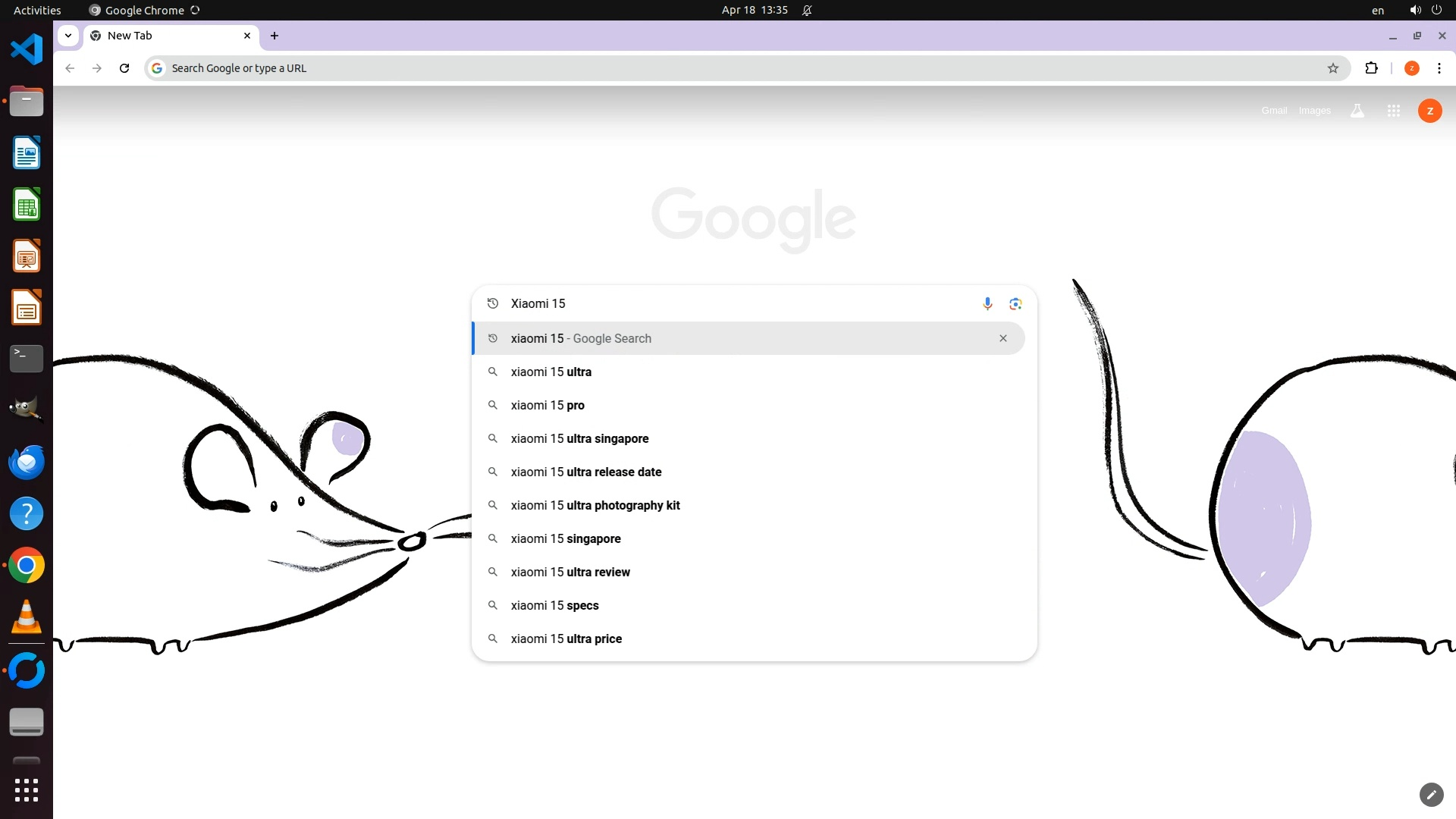Screen dimensions: 1456x819
Task: Remove the xiaomi 15 history suggestion
Action: [1003, 338]
